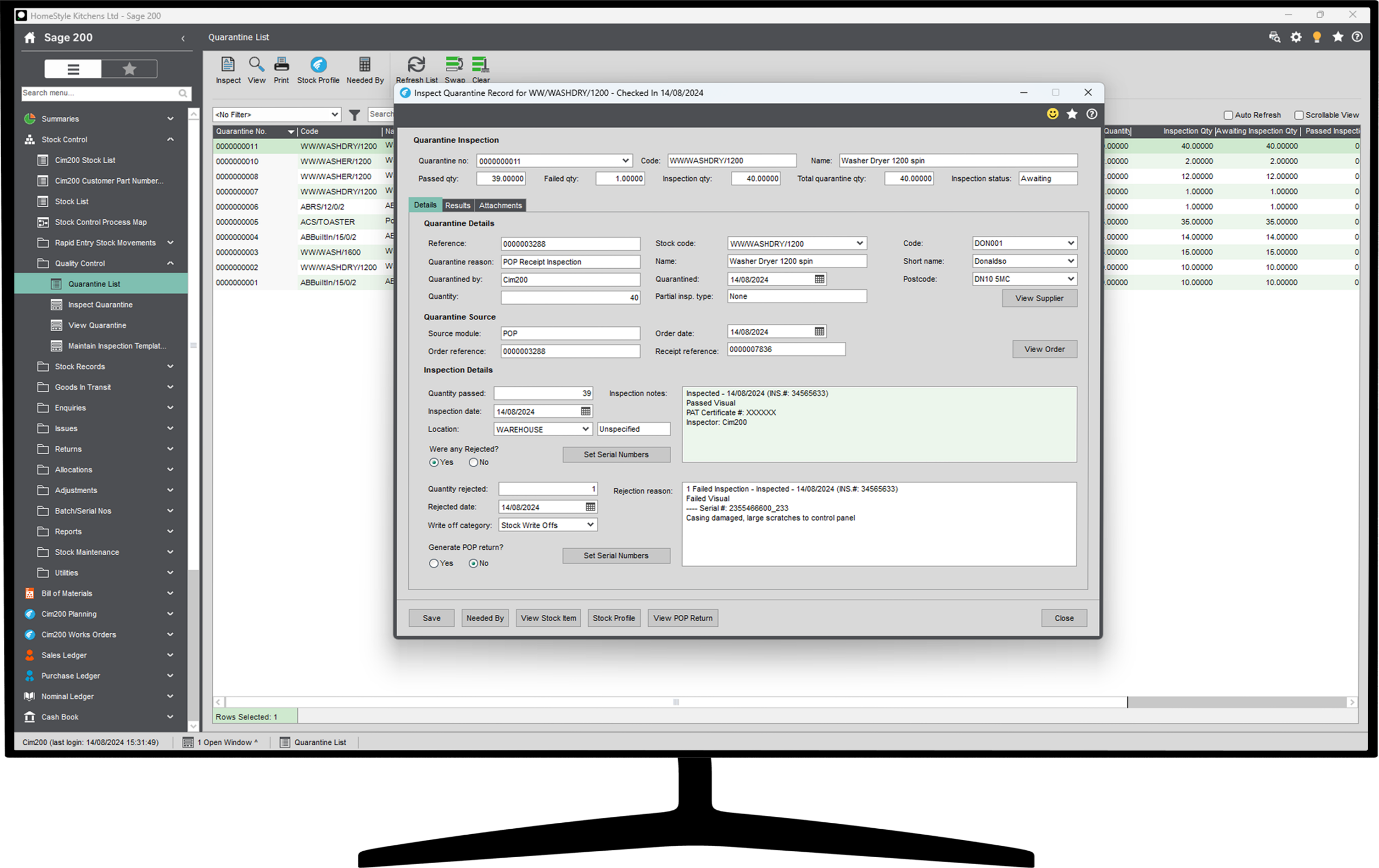The image size is (1379, 868).
Task: Click the Sage 200 home icon
Action: point(30,38)
